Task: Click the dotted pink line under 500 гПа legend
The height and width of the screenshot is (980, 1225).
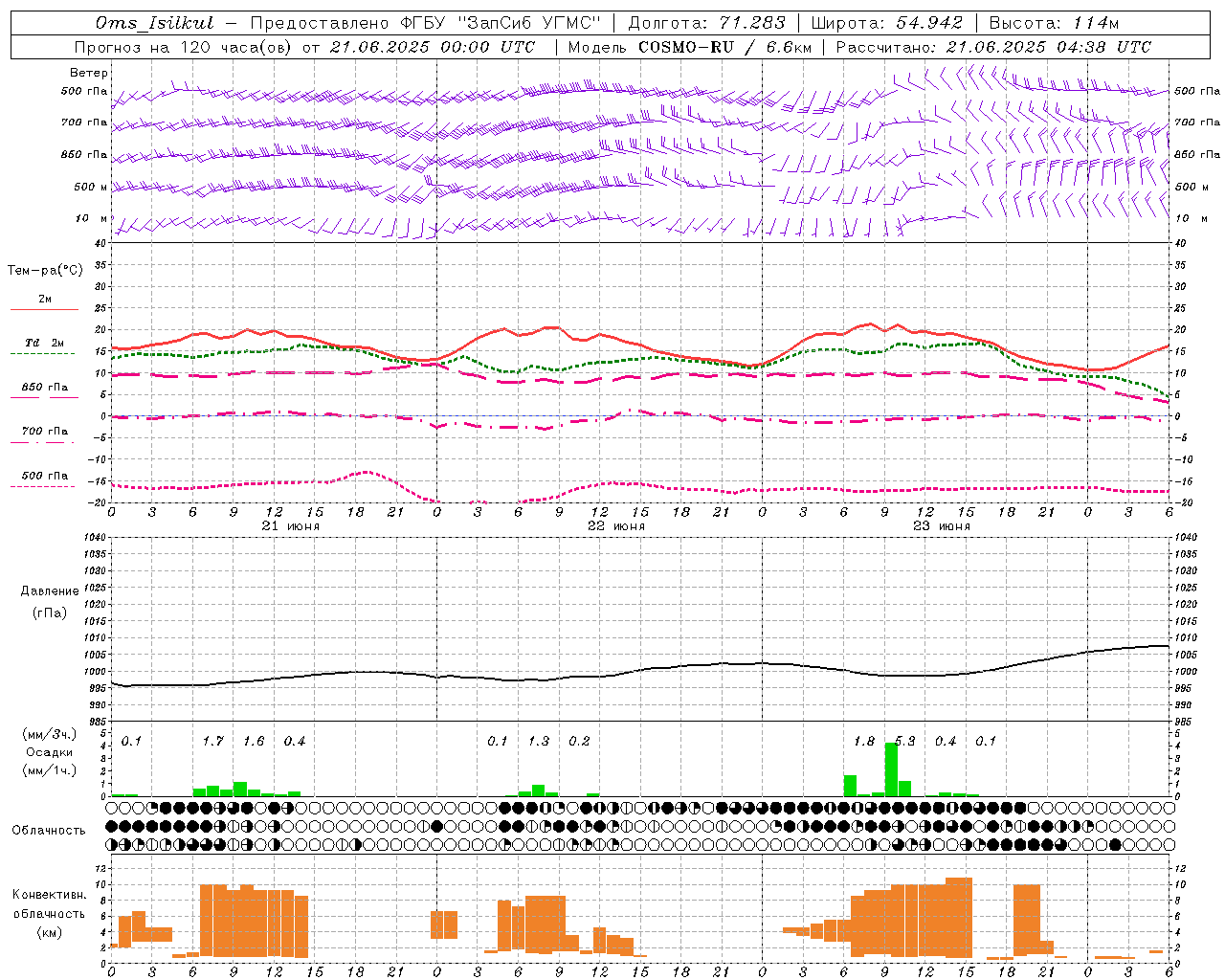Action: point(43,486)
